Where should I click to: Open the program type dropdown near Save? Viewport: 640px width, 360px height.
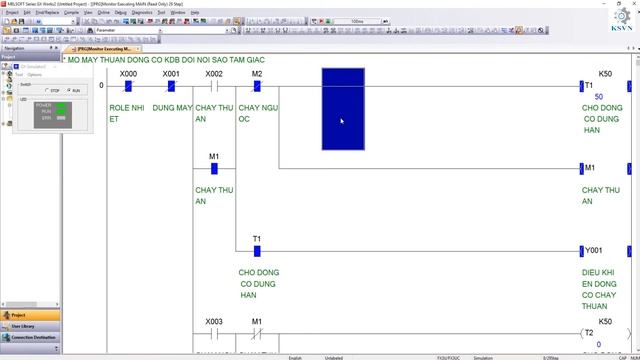point(73,21)
